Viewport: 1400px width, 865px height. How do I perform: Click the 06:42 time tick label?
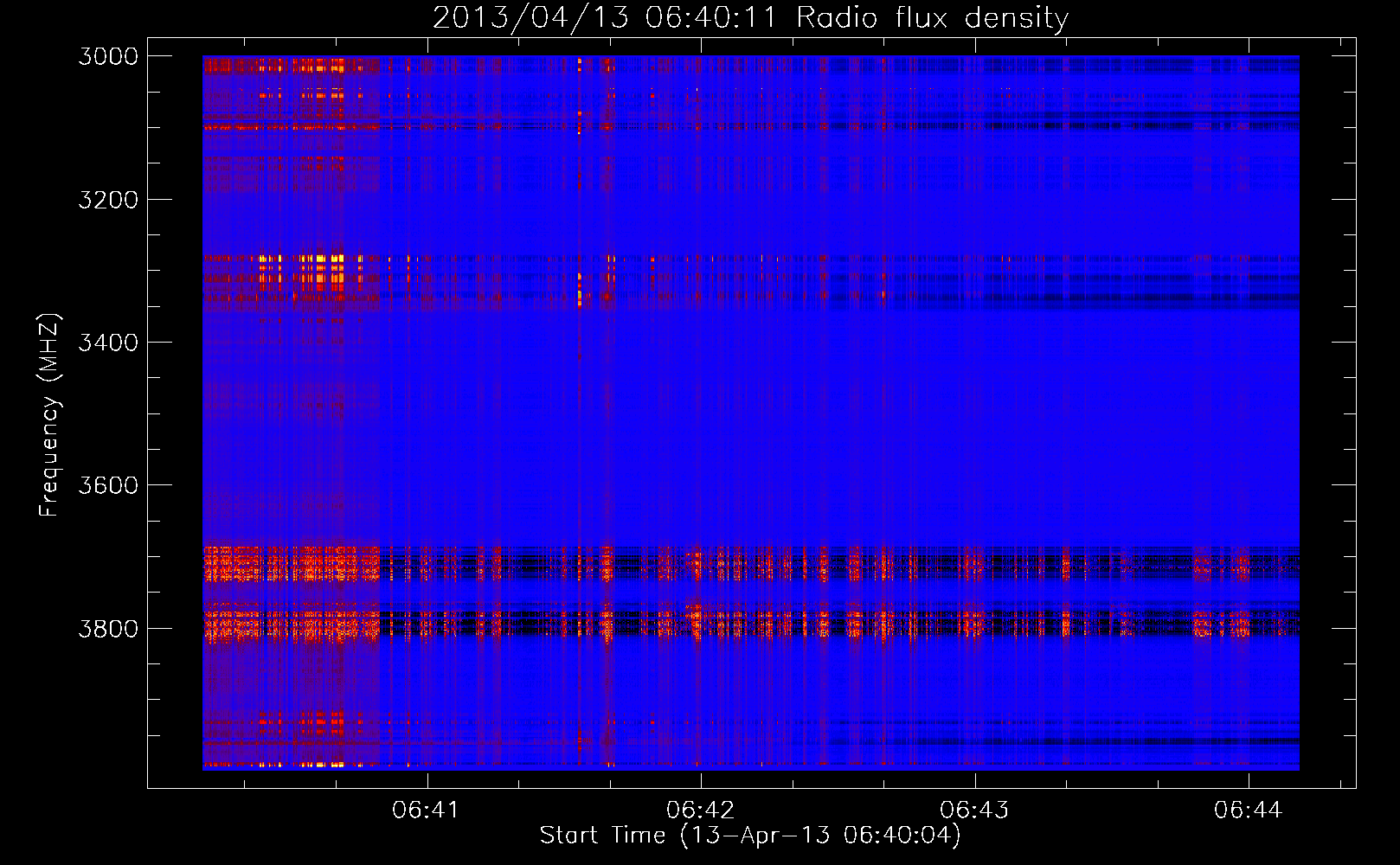(700, 810)
